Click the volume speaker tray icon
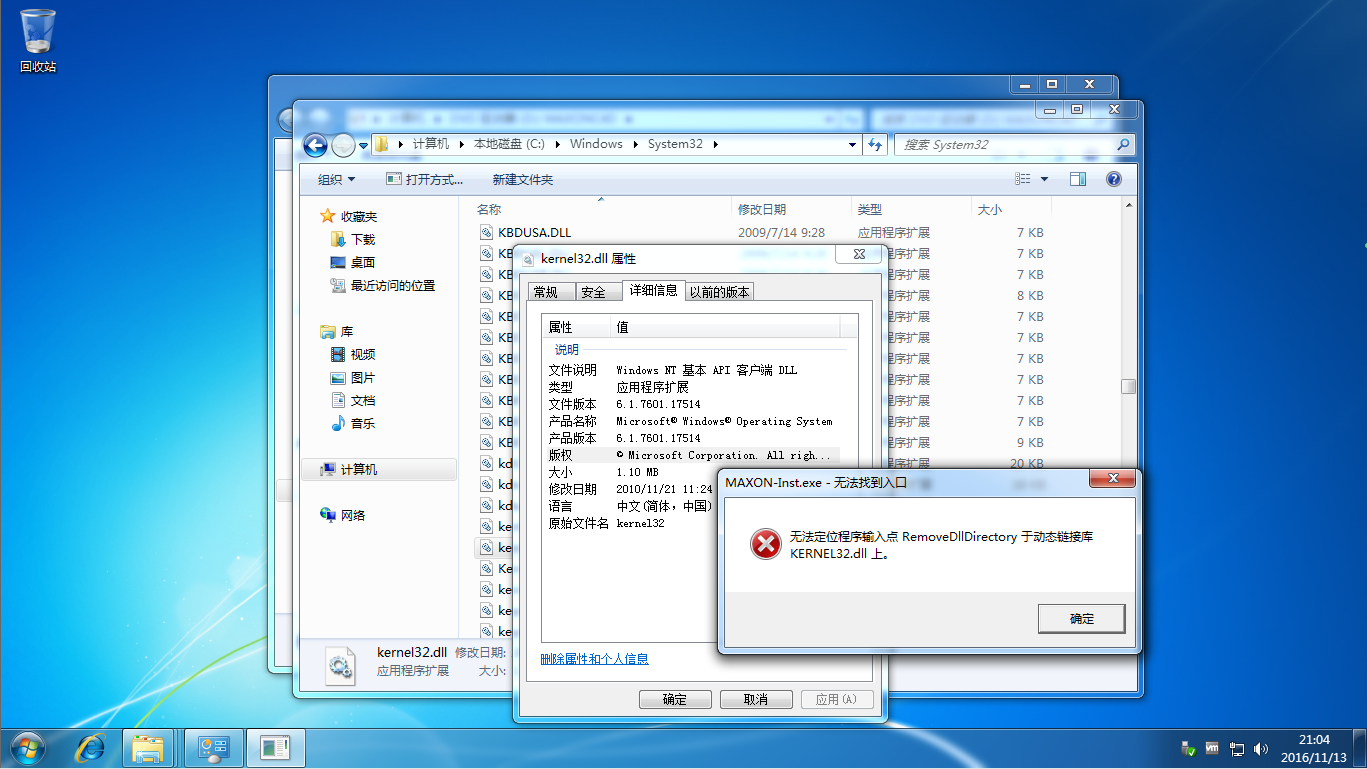The width and height of the screenshot is (1367, 769). pos(1260,748)
